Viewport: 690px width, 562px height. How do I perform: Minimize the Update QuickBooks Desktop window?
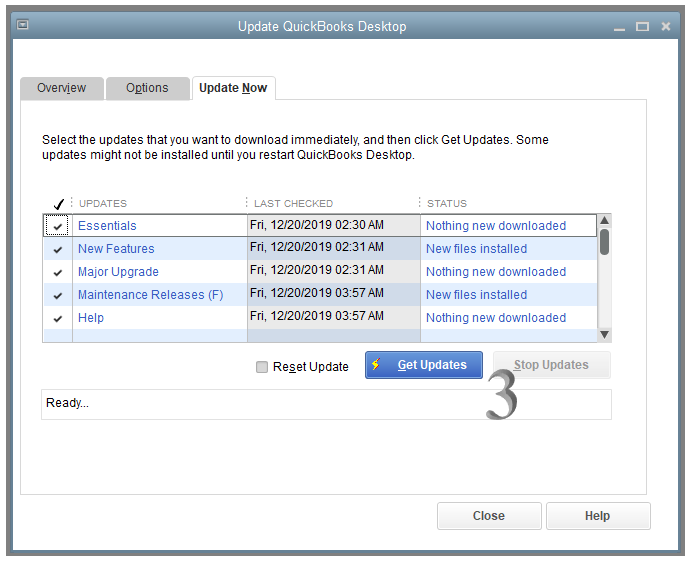619,27
